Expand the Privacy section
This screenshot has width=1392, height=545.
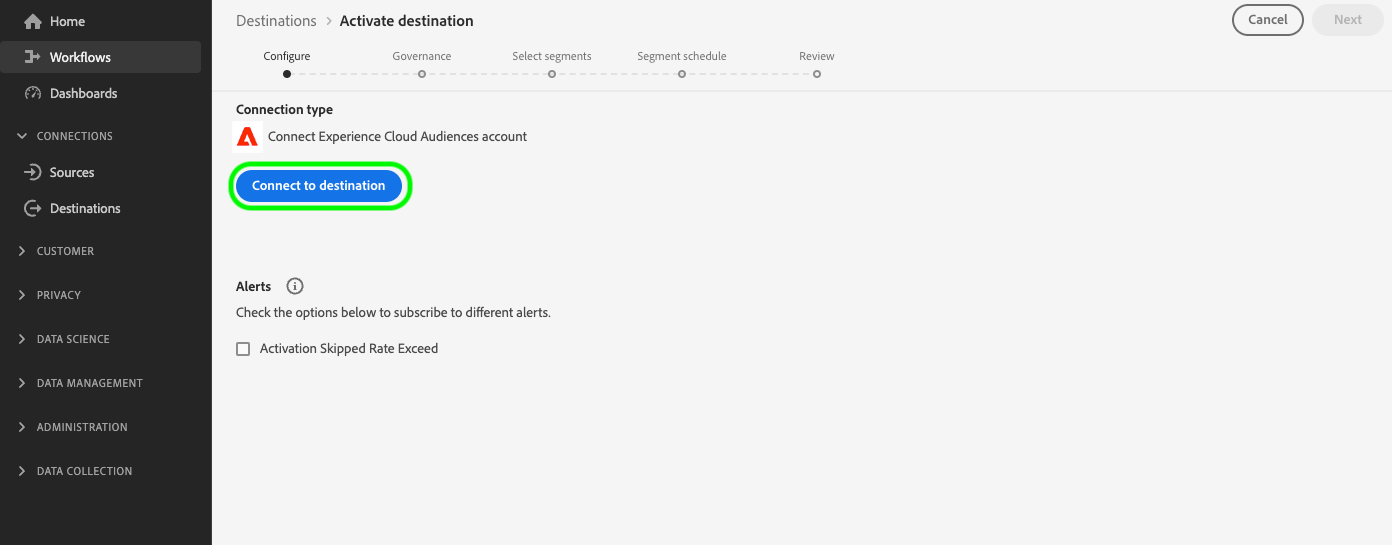coord(22,295)
